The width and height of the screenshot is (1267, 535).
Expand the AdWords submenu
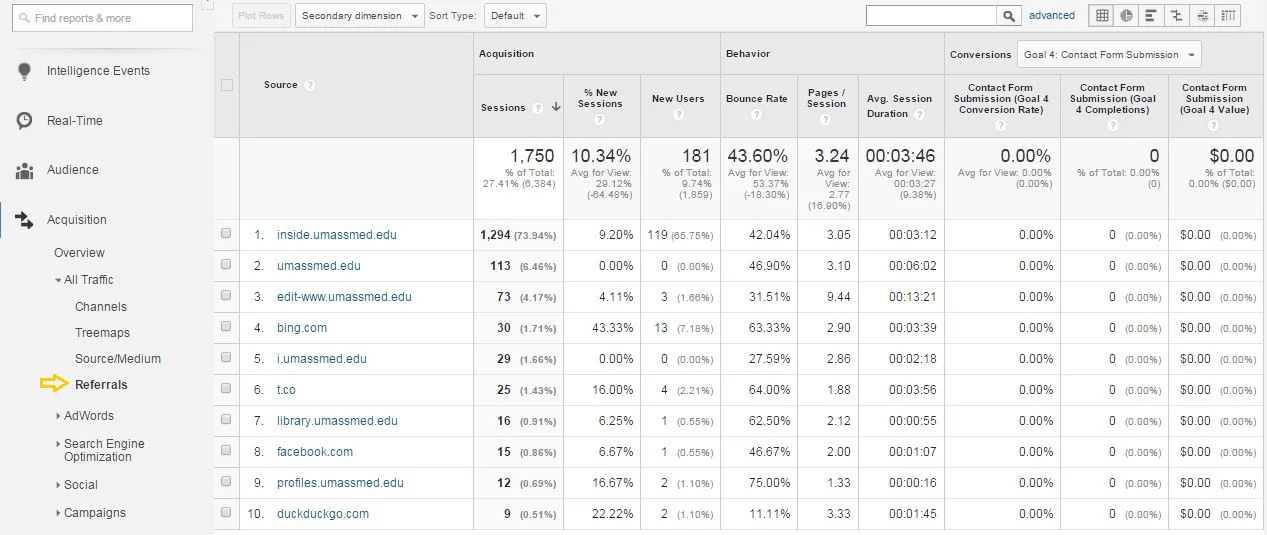click(x=89, y=416)
